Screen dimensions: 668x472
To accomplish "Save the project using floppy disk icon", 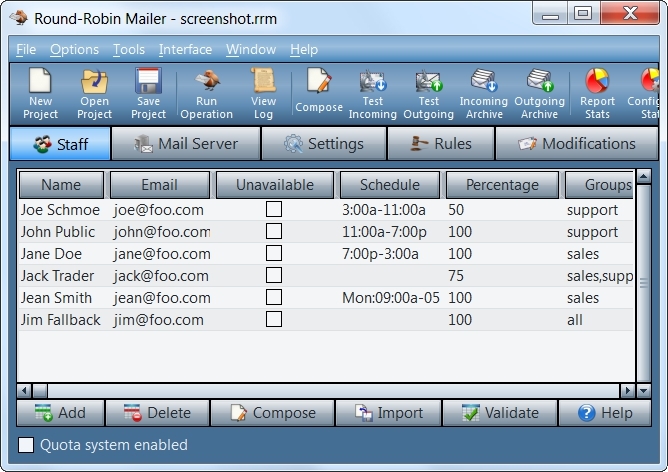I will [148, 94].
